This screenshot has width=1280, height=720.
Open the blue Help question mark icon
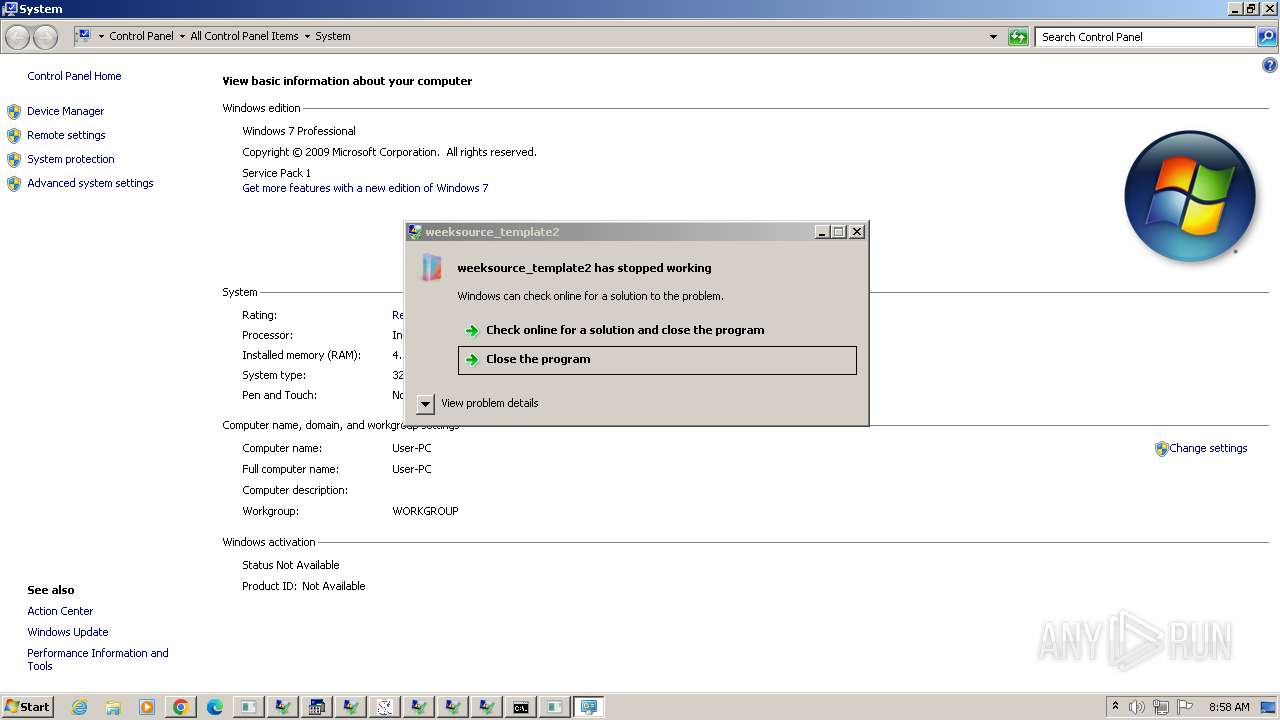click(x=1270, y=66)
